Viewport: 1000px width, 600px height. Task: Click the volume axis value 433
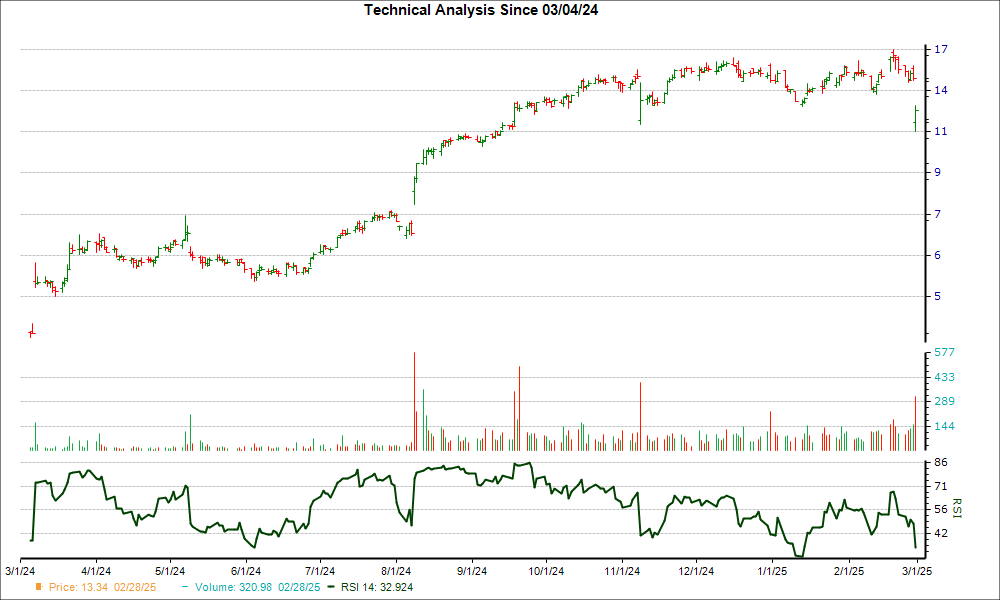[x=945, y=377]
